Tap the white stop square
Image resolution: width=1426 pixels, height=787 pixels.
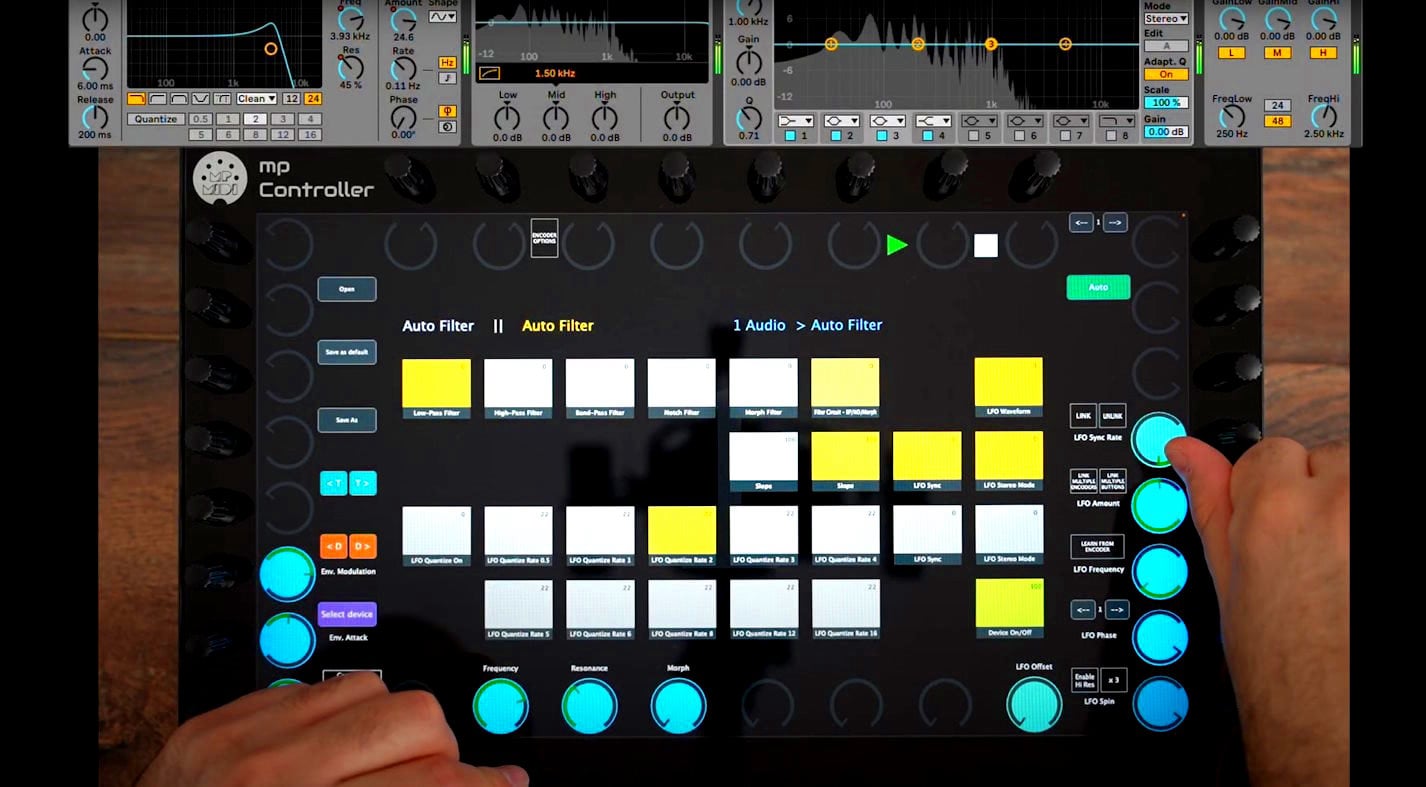coord(986,245)
